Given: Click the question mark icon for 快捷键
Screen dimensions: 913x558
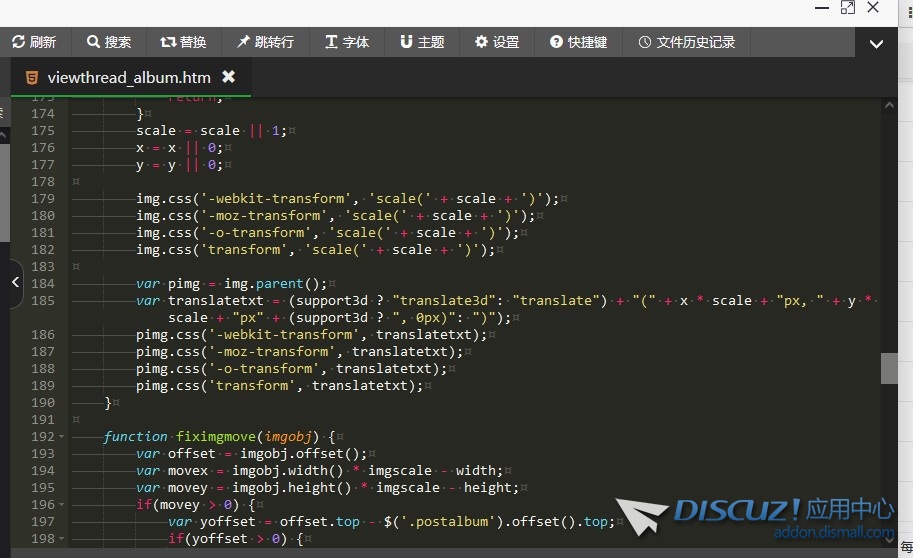Looking at the screenshot, I should [556, 42].
